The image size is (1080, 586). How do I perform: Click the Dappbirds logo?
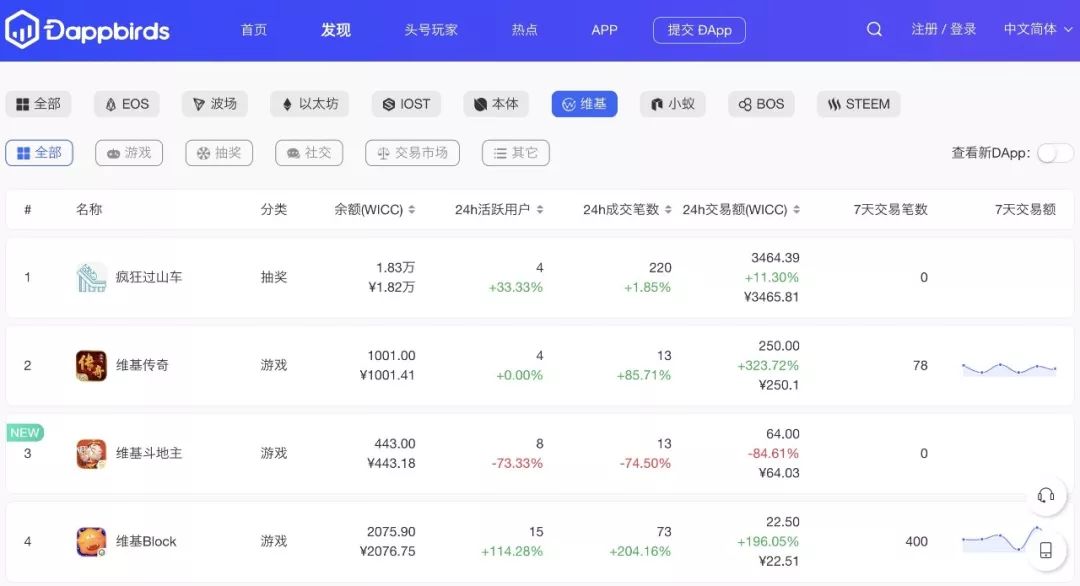click(87, 30)
